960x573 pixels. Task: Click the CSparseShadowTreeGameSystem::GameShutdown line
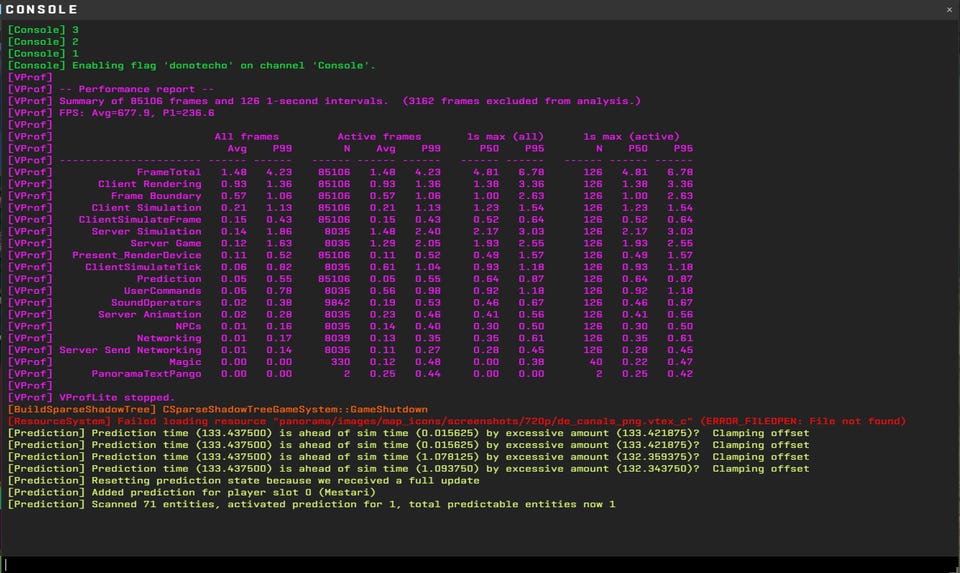click(x=218, y=410)
